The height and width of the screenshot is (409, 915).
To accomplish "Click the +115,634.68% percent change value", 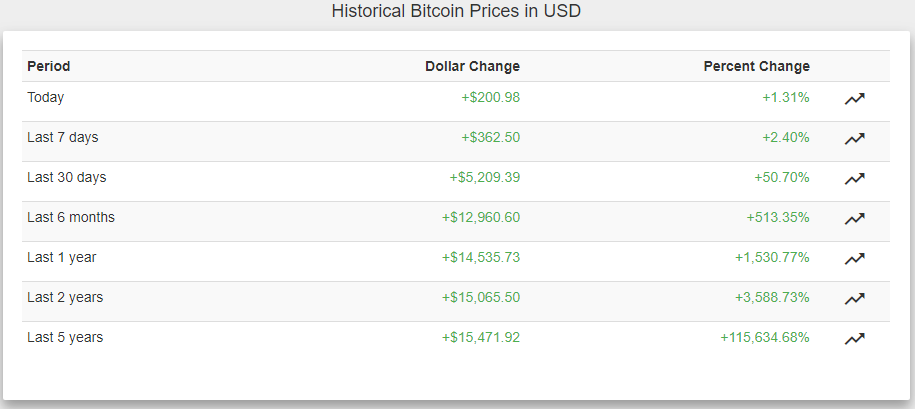I will 765,337.
